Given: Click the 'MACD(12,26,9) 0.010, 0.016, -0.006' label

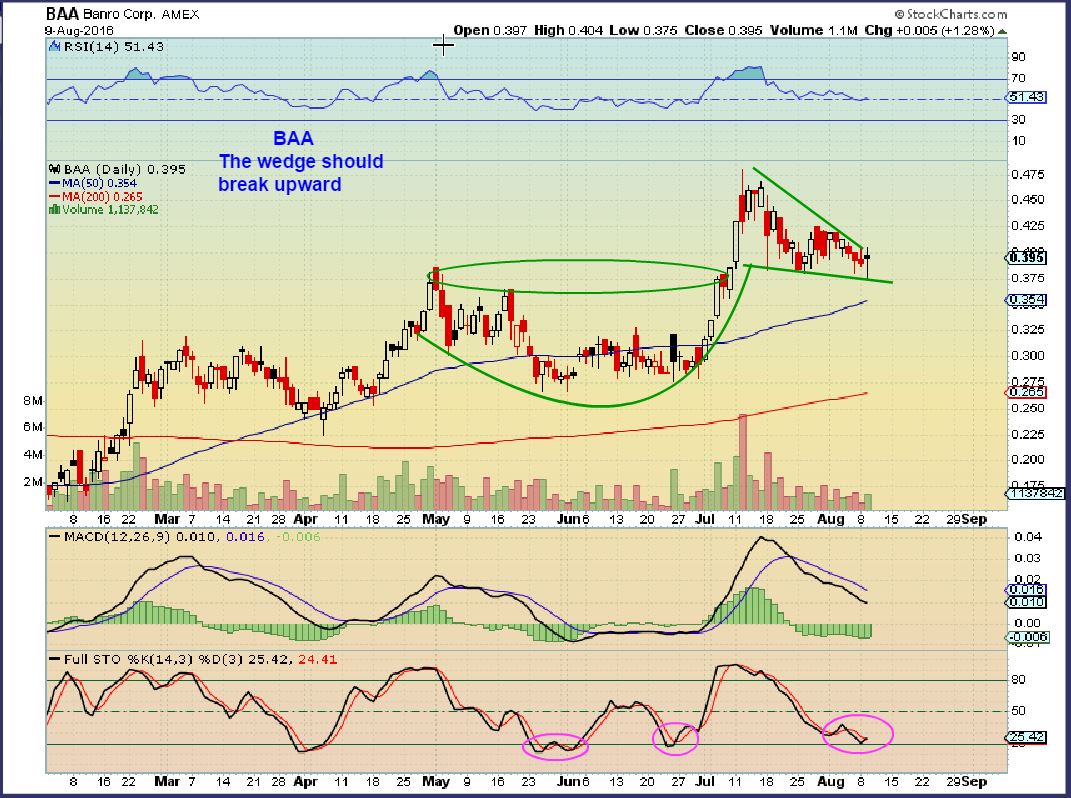Looking at the screenshot, I should [192, 536].
